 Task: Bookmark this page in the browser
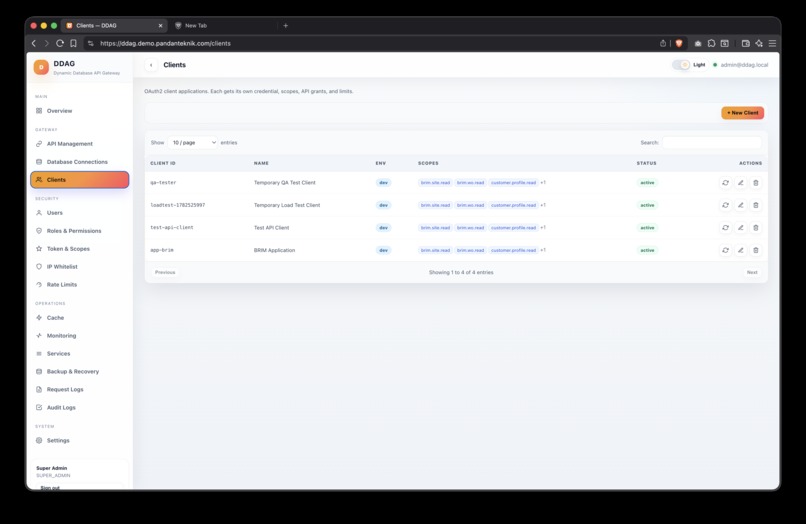pyautogui.click(x=74, y=43)
